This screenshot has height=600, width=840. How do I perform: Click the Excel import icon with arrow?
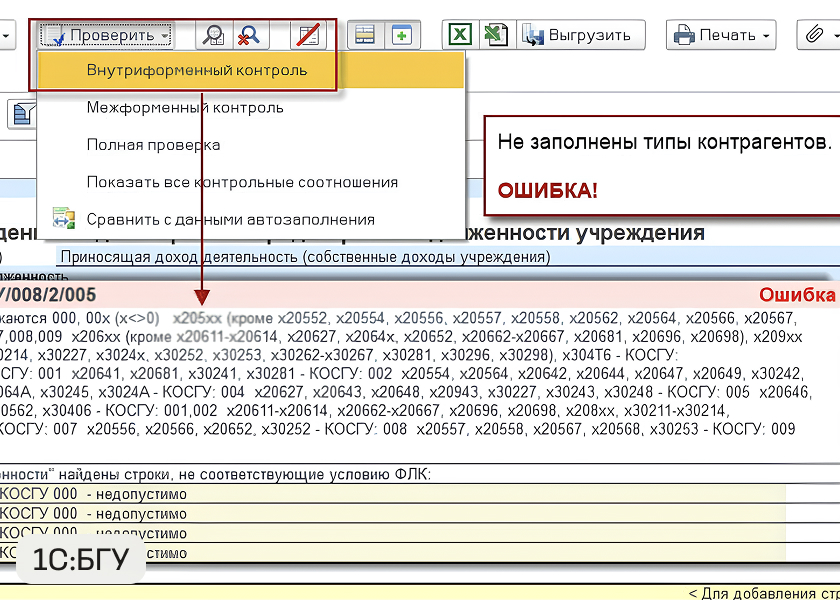[x=495, y=35]
